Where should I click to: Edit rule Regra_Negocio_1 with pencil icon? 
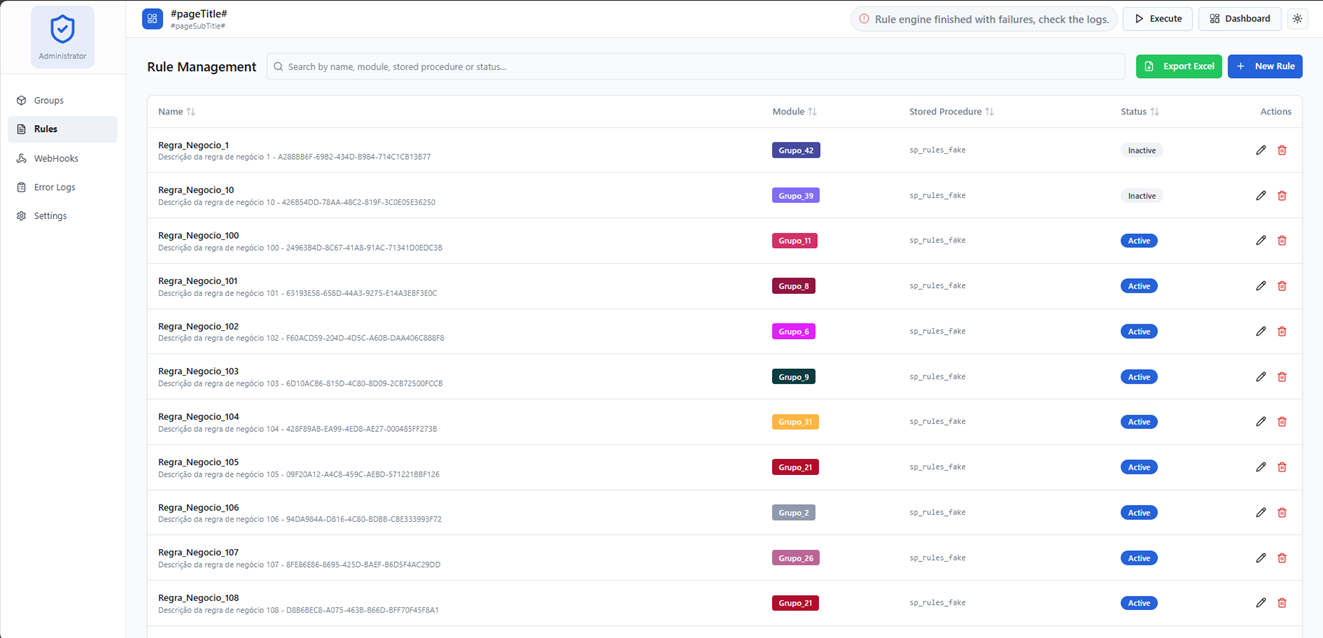coord(1261,150)
